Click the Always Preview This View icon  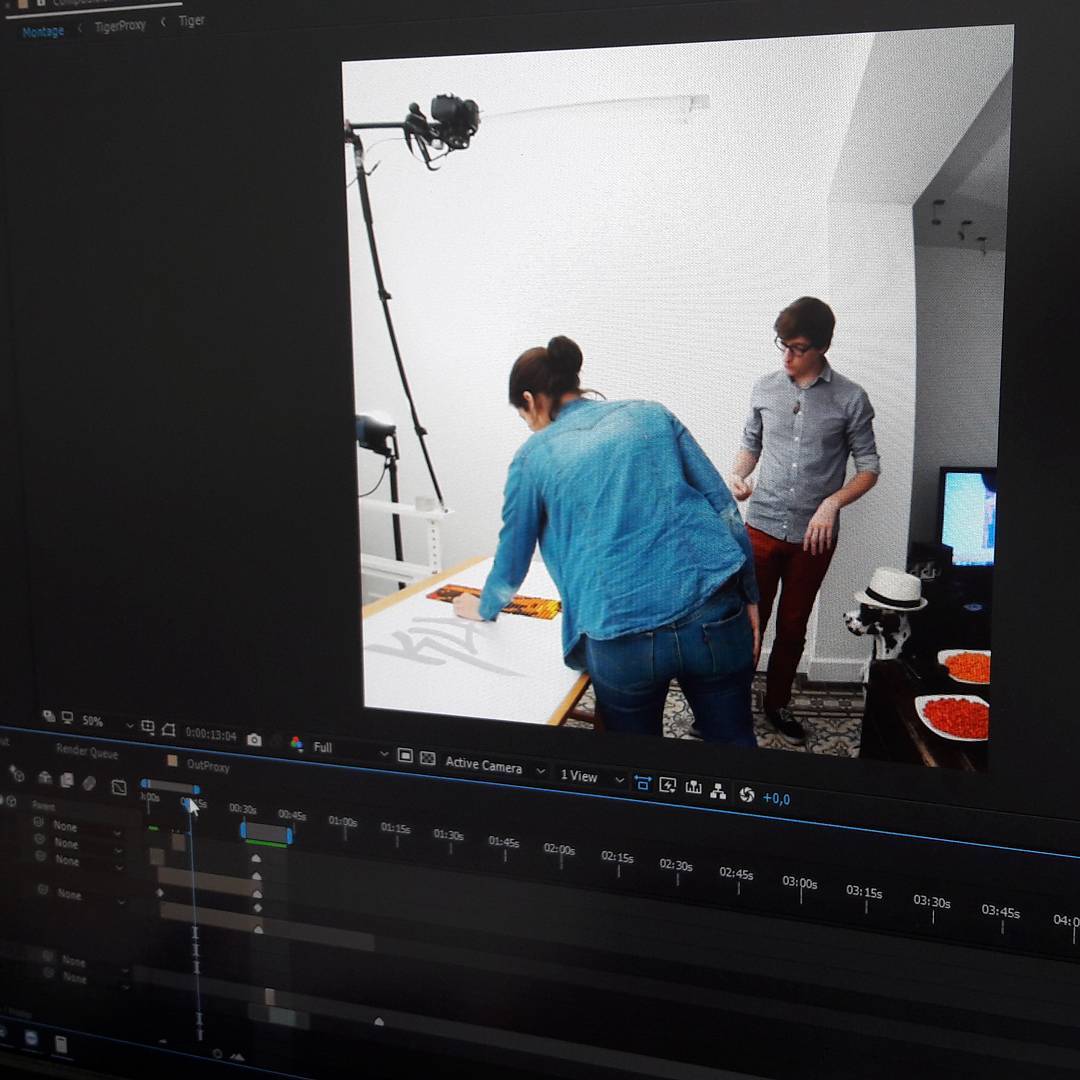click(50, 716)
